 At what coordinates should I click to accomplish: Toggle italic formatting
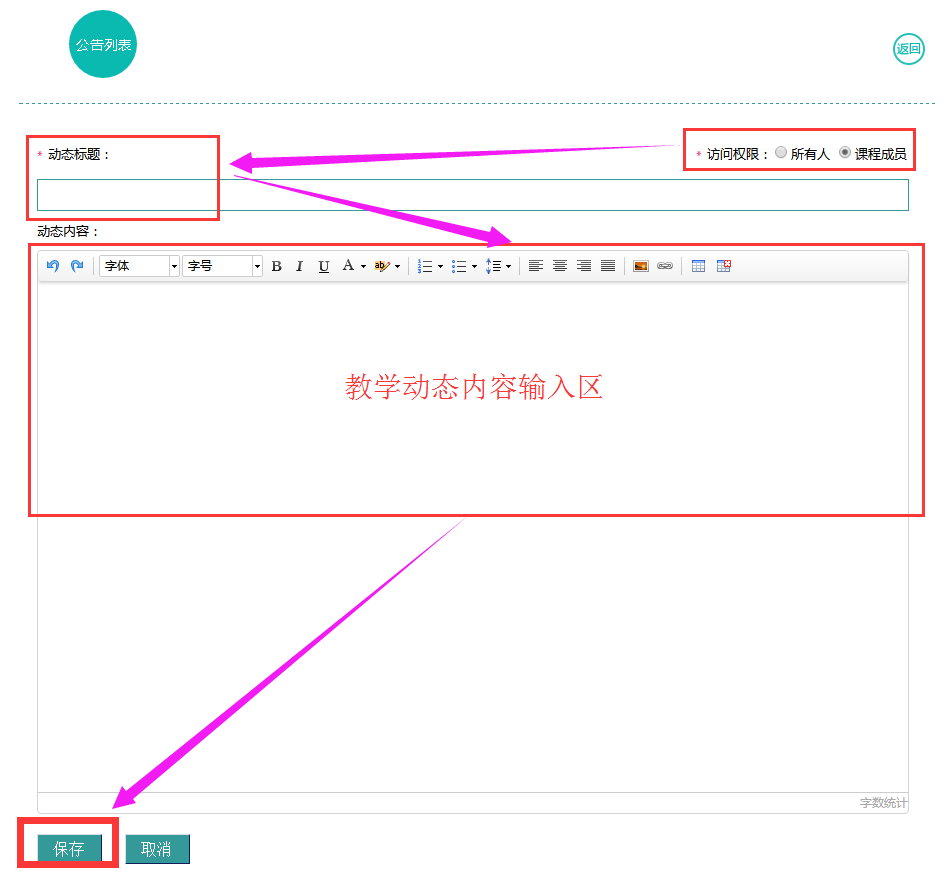pos(299,266)
